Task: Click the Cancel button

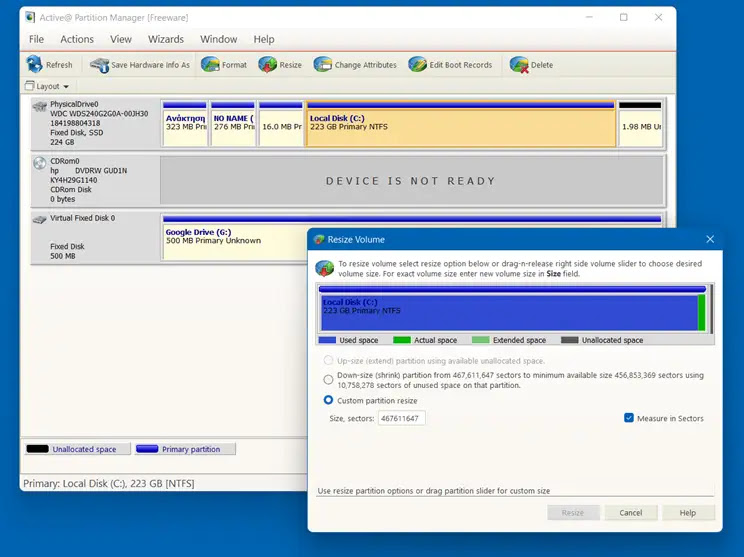Action: (x=631, y=513)
